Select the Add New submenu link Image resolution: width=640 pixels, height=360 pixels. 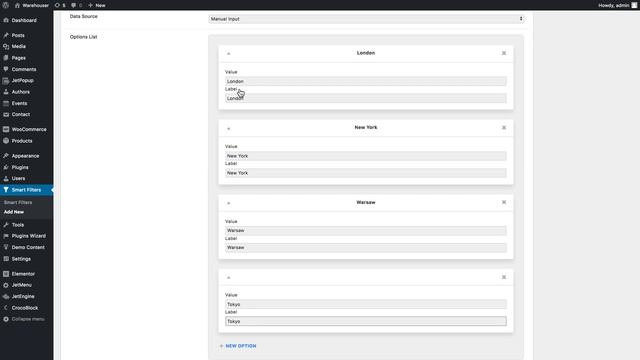14,212
